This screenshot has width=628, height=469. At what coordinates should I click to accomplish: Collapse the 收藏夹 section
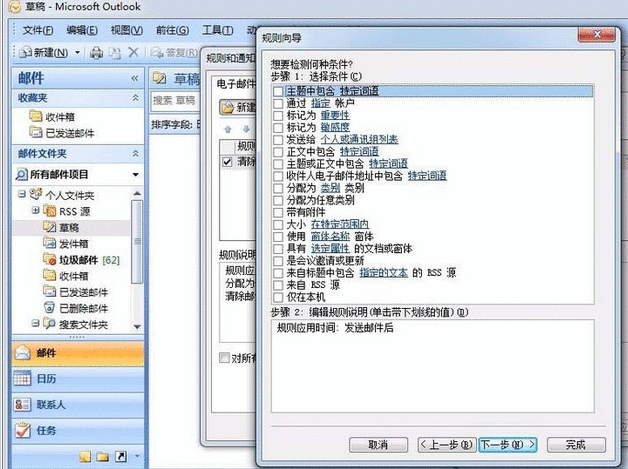pos(136,97)
